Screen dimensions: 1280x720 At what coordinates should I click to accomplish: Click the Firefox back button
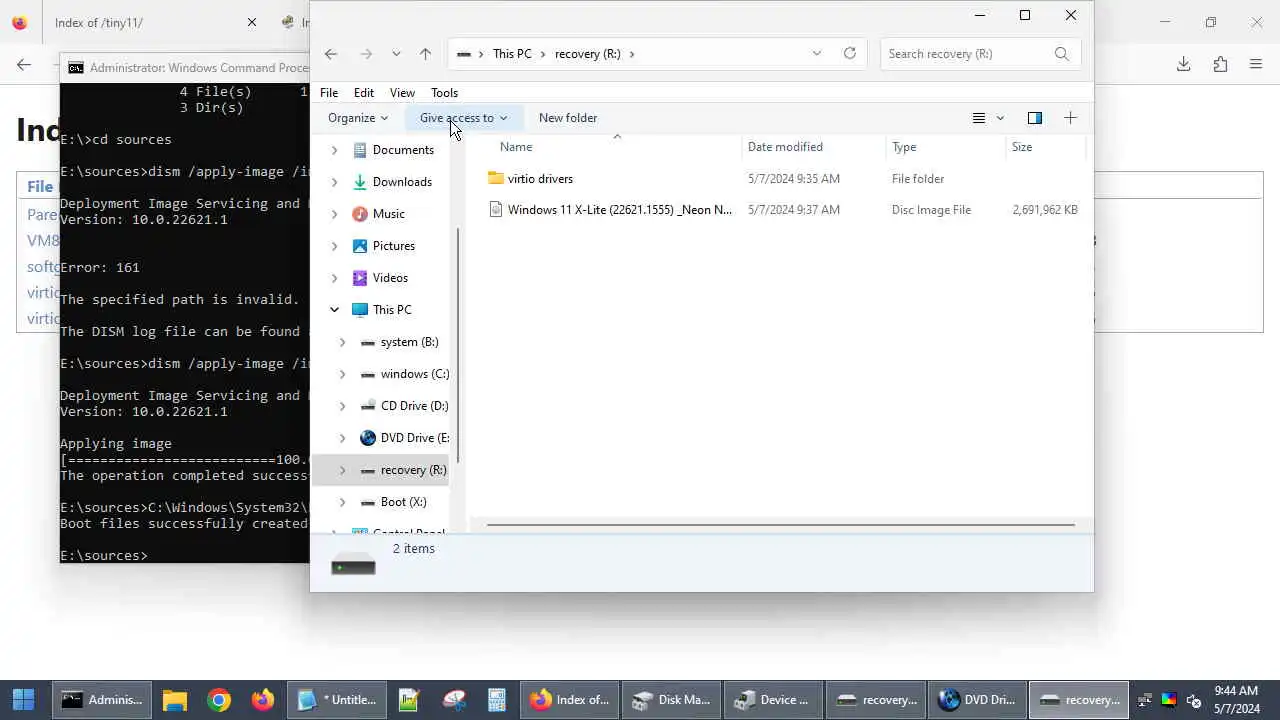24,64
